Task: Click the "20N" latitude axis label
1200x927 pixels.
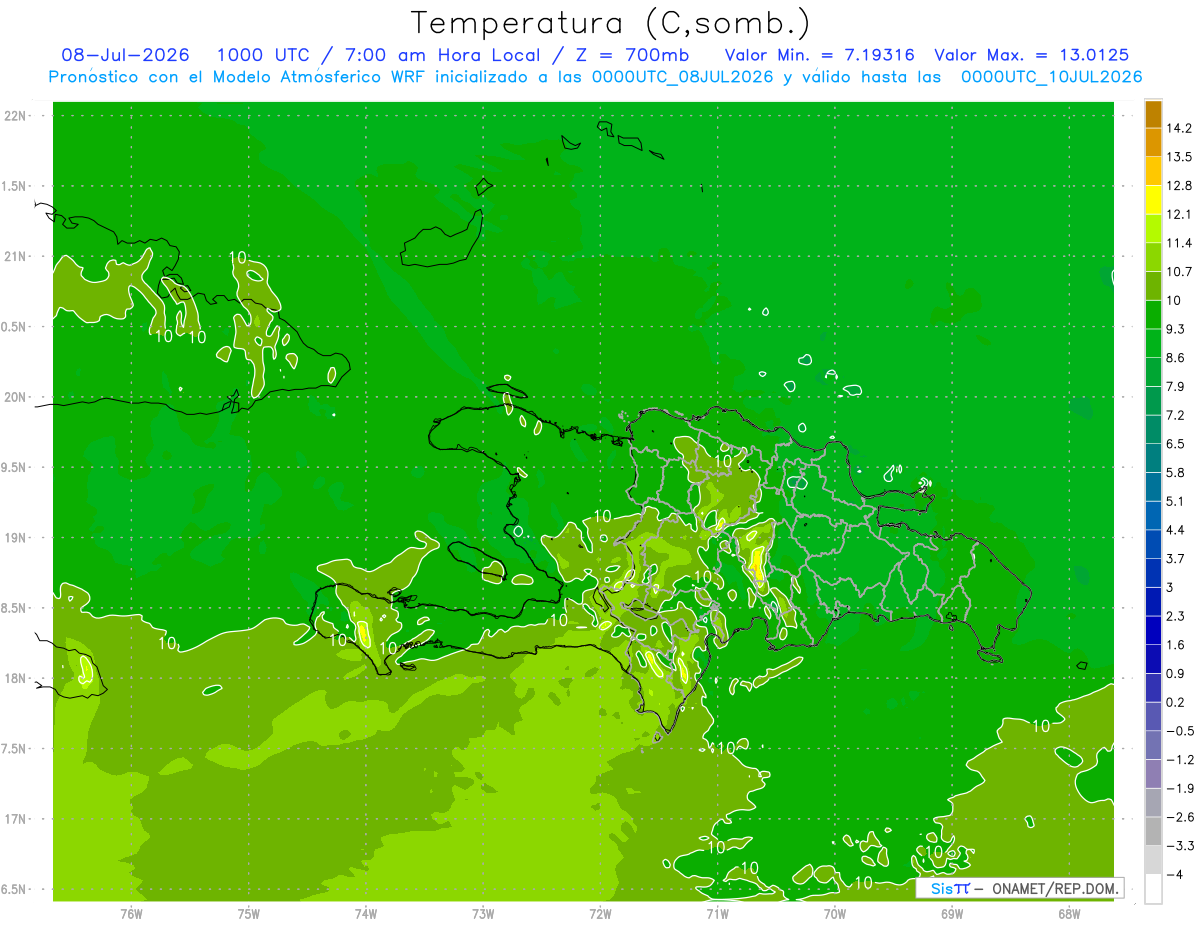Action: point(16,397)
